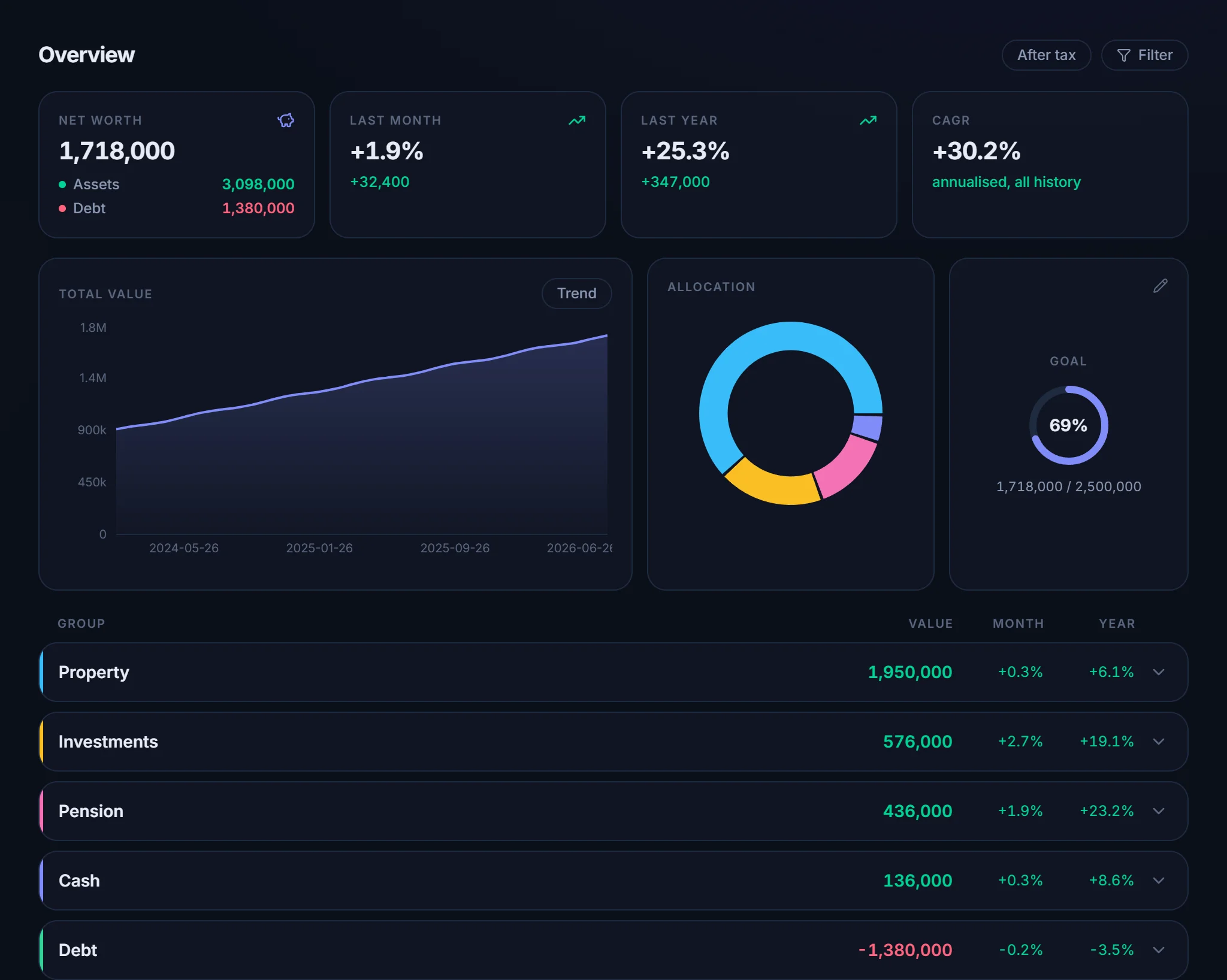1227x980 pixels.
Task: Click the GROUP column header
Action: pos(81,624)
